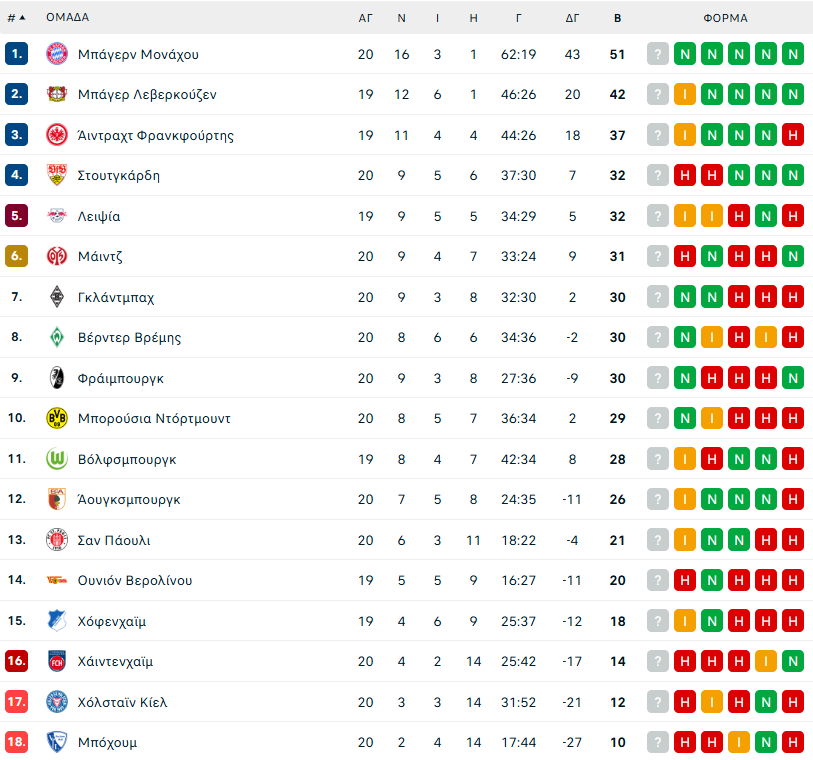
Task: Click Leverkusen's orange draw form badge
Action: 684,95
